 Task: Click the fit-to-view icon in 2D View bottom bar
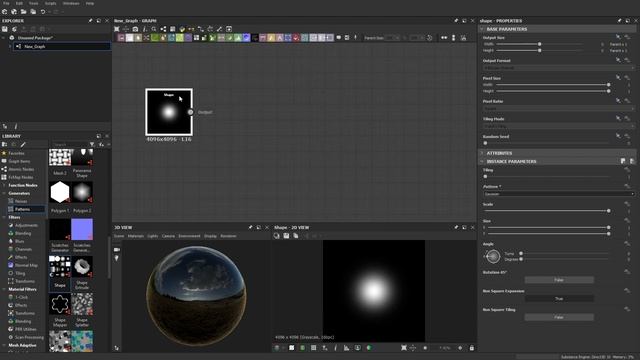tap(404, 348)
